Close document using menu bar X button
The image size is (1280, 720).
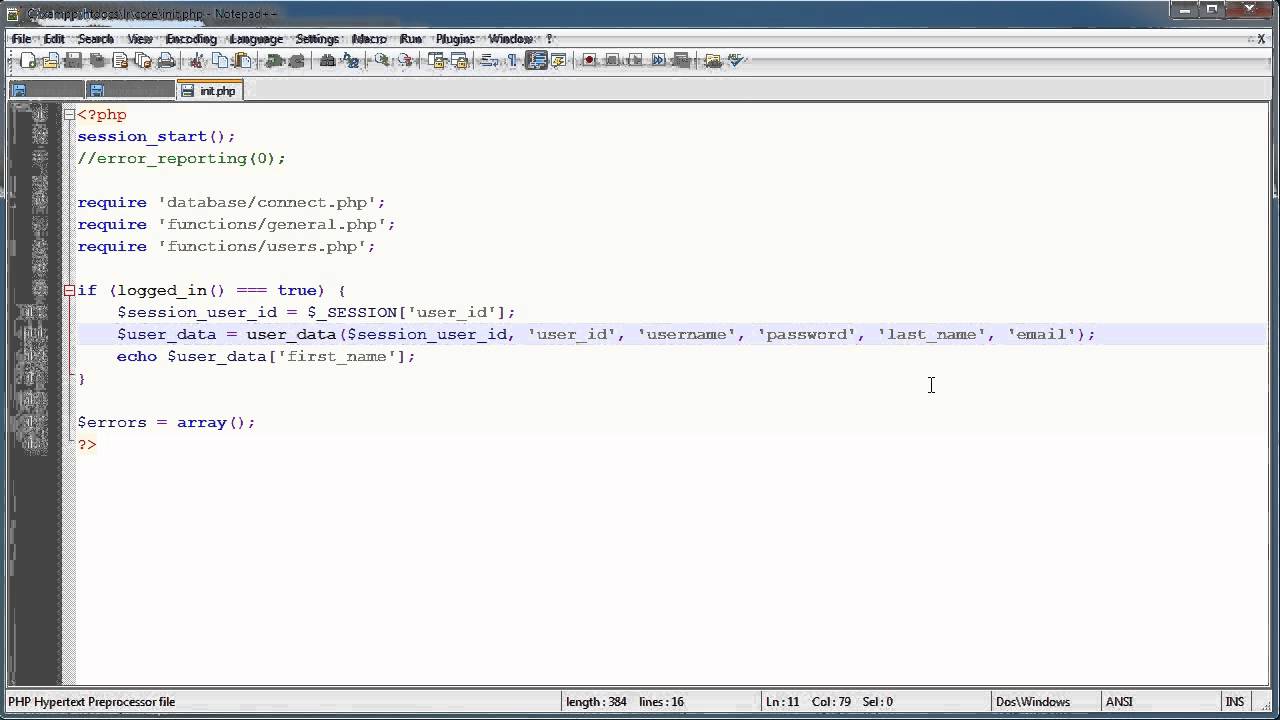[1261, 39]
